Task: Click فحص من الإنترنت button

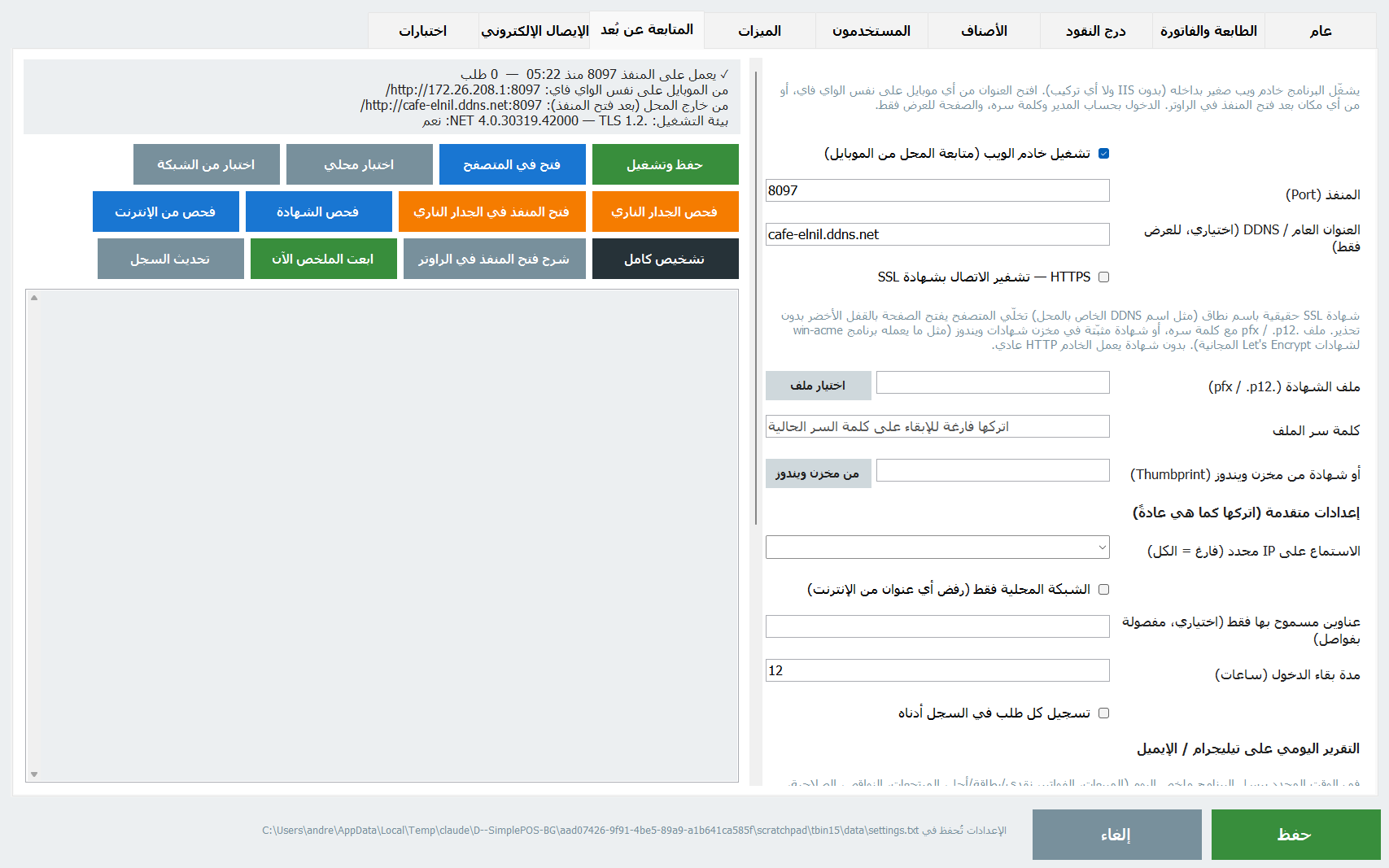Action: point(166,212)
